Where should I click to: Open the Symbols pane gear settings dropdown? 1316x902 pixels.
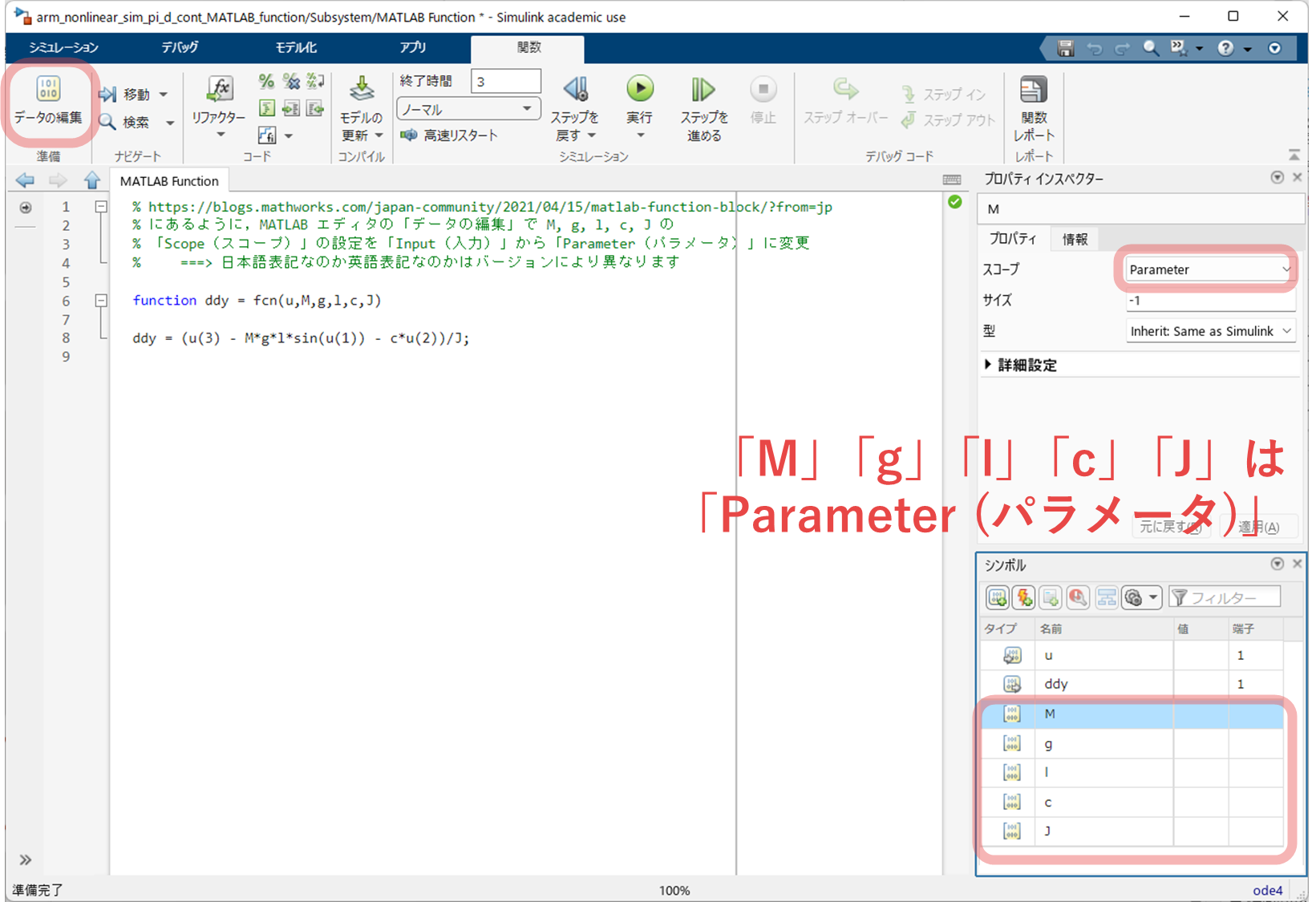[x=1142, y=597]
